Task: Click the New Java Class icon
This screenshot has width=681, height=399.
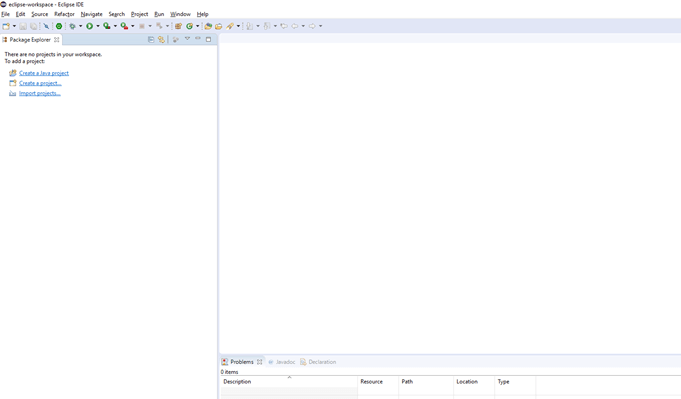Action: 189,26
